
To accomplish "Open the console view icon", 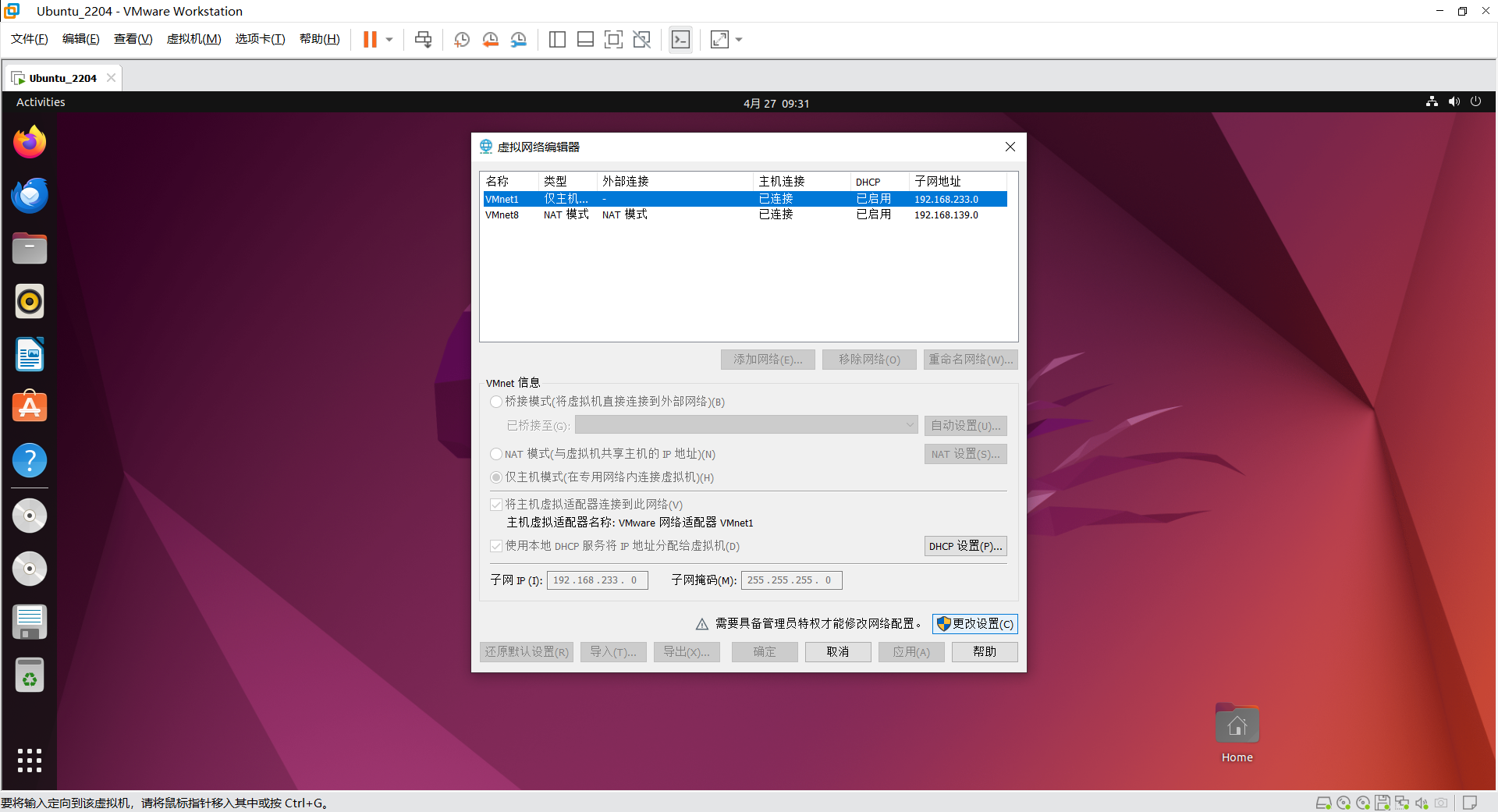I will coord(680,40).
